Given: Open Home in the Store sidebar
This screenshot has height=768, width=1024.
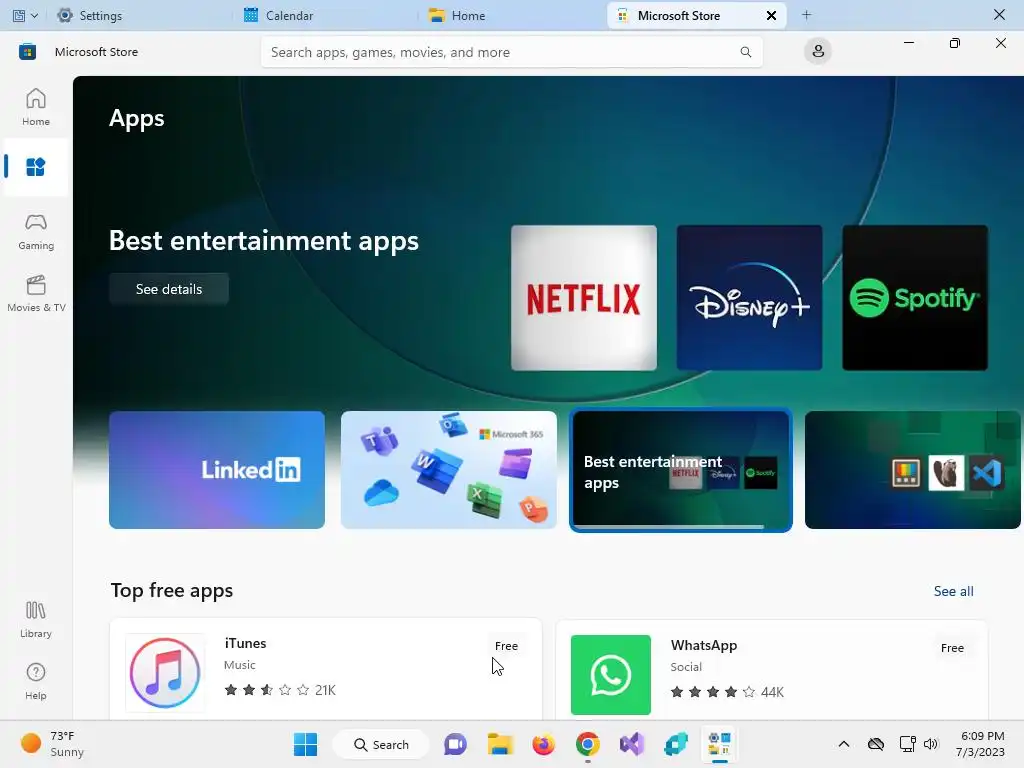Looking at the screenshot, I should (x=36, y=107).
